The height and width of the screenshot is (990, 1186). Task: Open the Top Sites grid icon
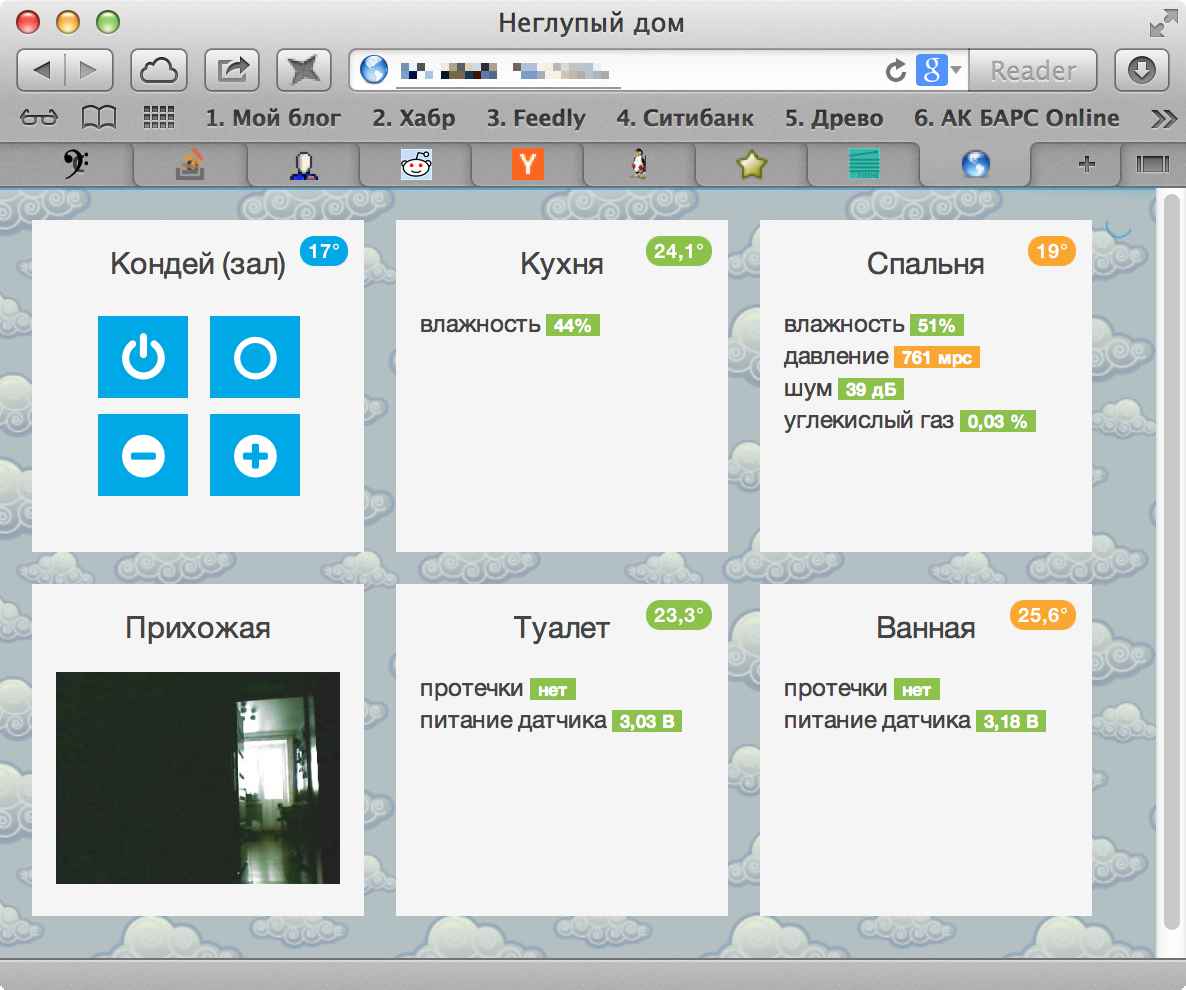tap(159, 118)
